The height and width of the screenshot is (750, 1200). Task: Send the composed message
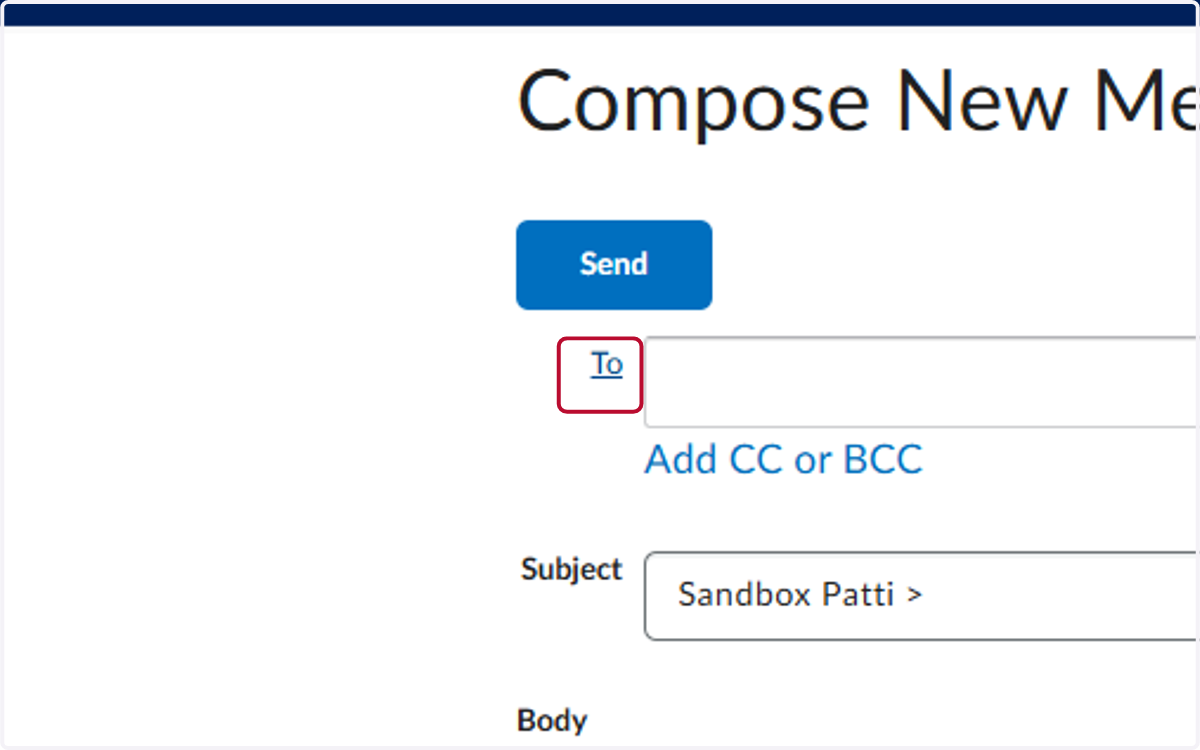click(614, 265)
